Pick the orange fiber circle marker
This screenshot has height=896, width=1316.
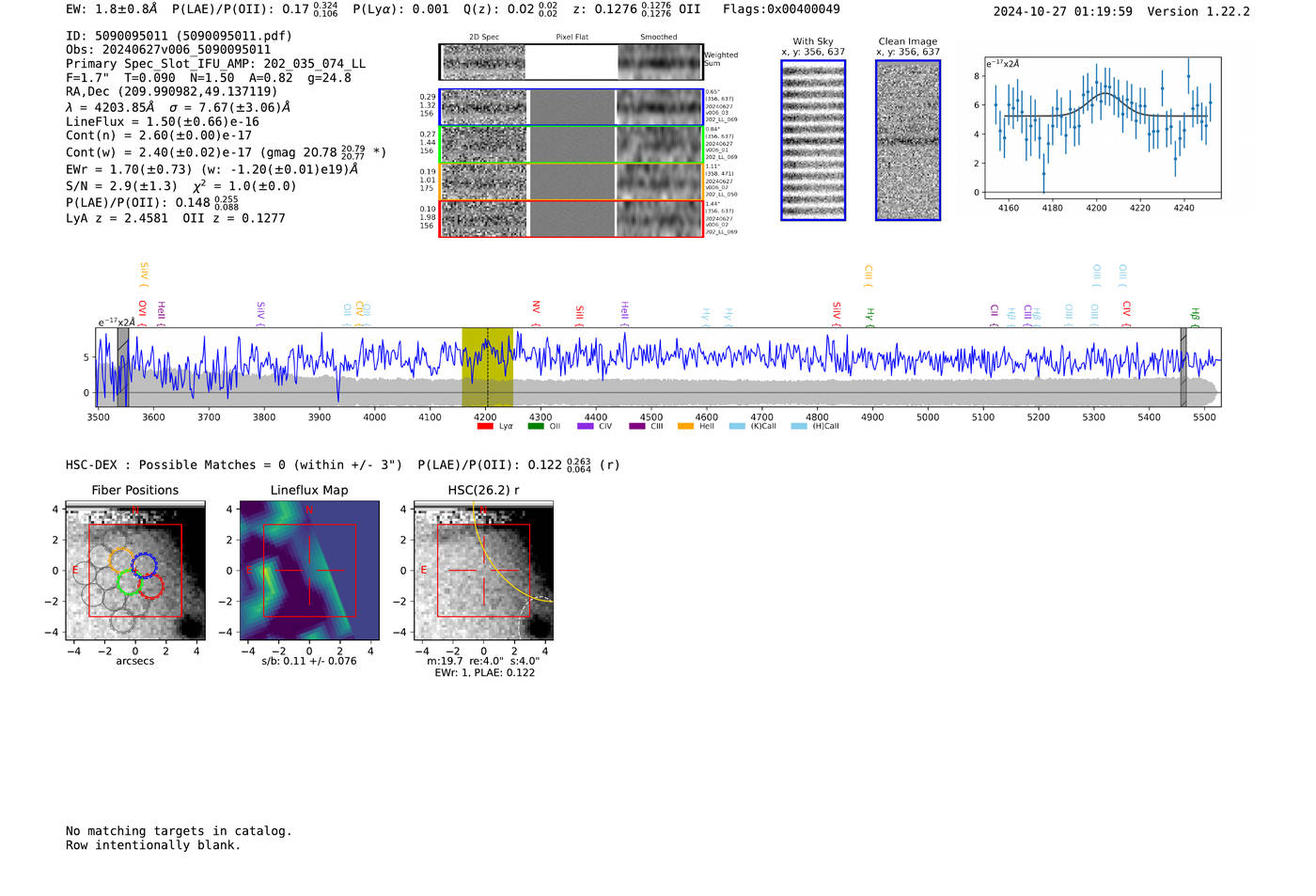(x=120, y=559)
